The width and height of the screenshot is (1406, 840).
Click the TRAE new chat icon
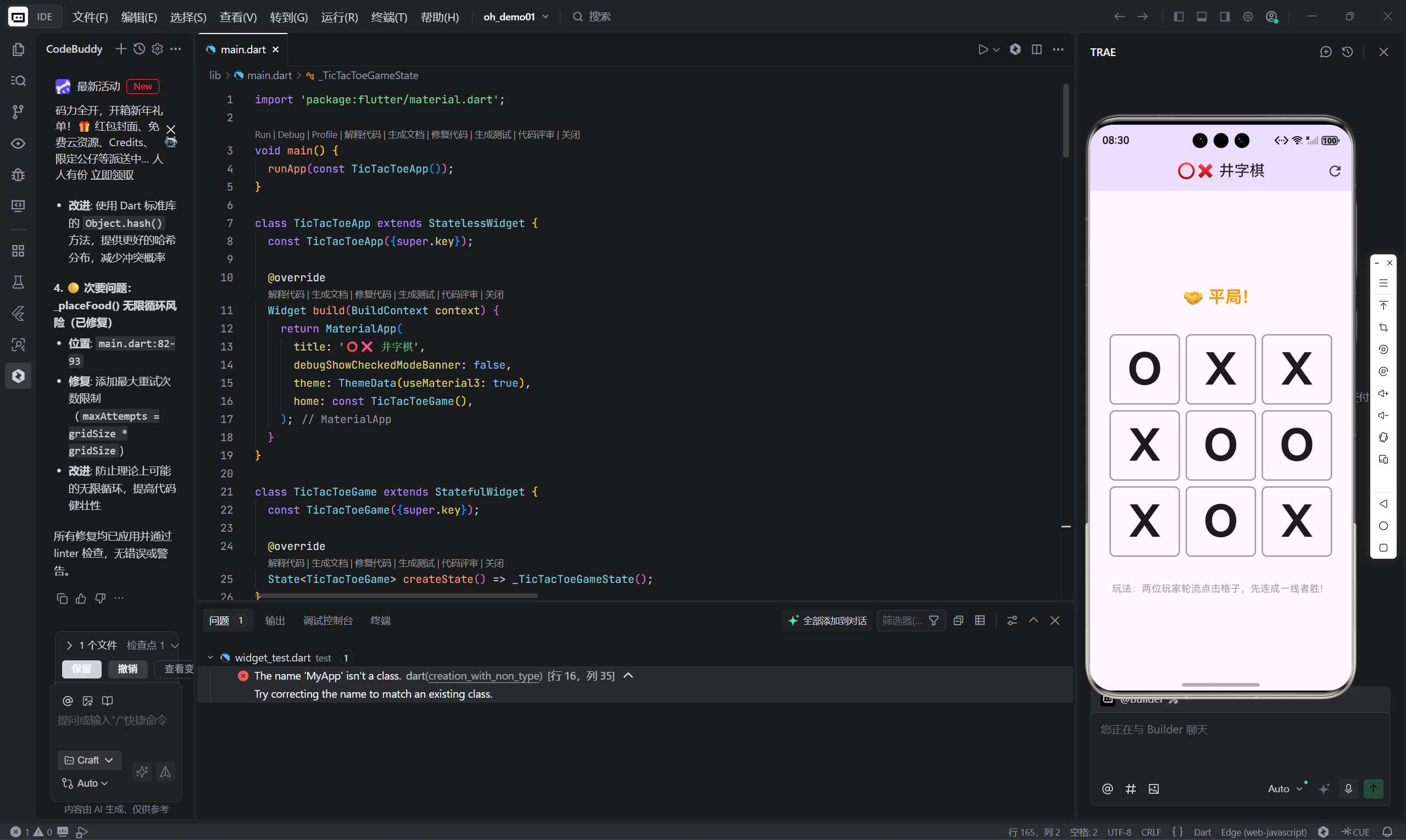click(x=1326, y=52)
